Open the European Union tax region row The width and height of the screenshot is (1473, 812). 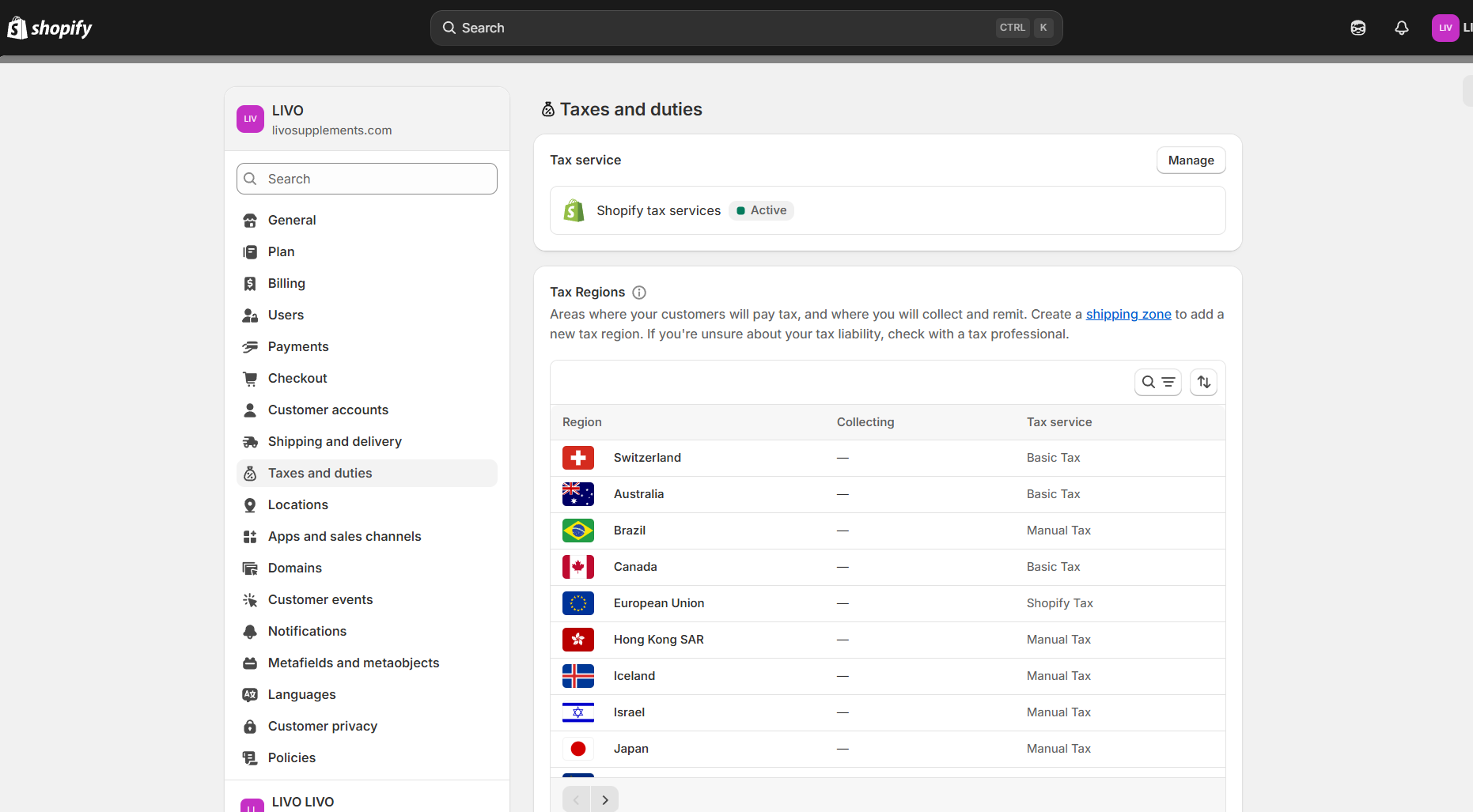659,603
